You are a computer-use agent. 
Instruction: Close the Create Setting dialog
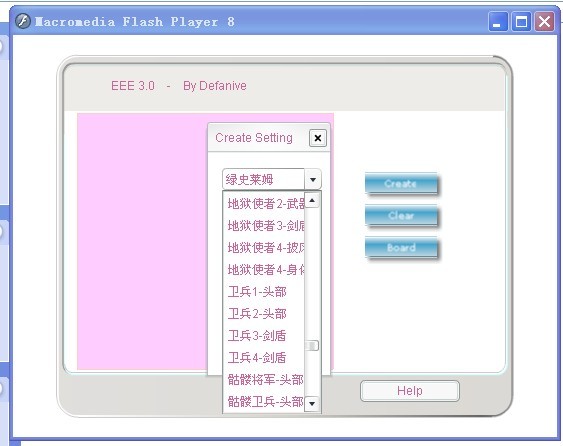(x=318, y=138)
